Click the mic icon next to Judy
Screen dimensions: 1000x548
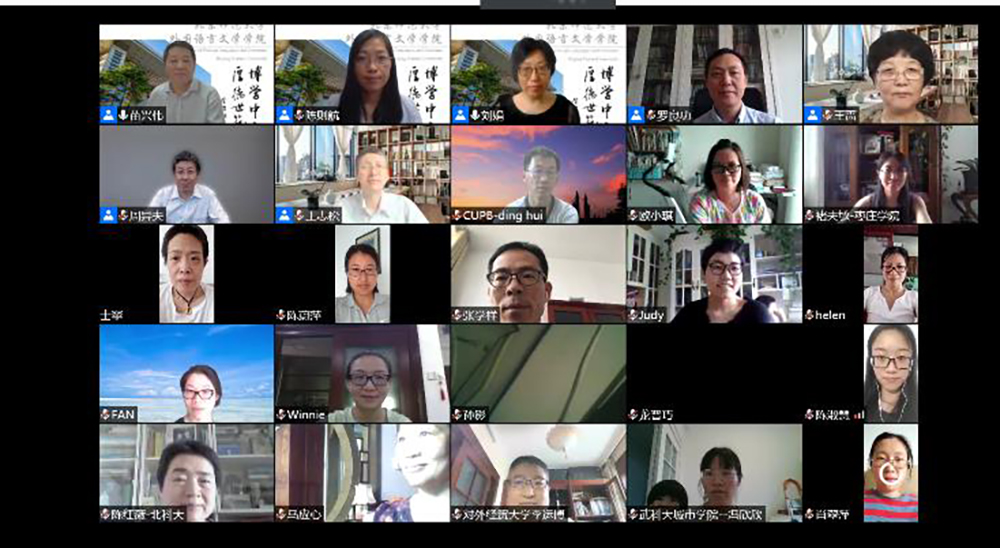coord(633,315)
